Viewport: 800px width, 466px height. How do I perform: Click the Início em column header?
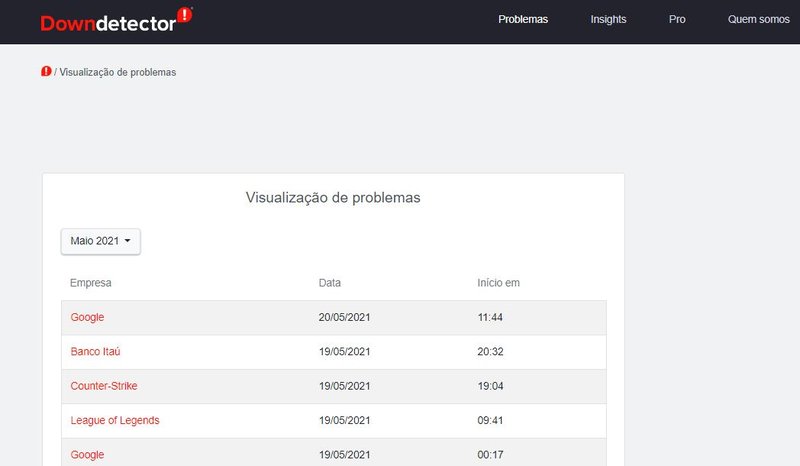[x=498, y=283]
